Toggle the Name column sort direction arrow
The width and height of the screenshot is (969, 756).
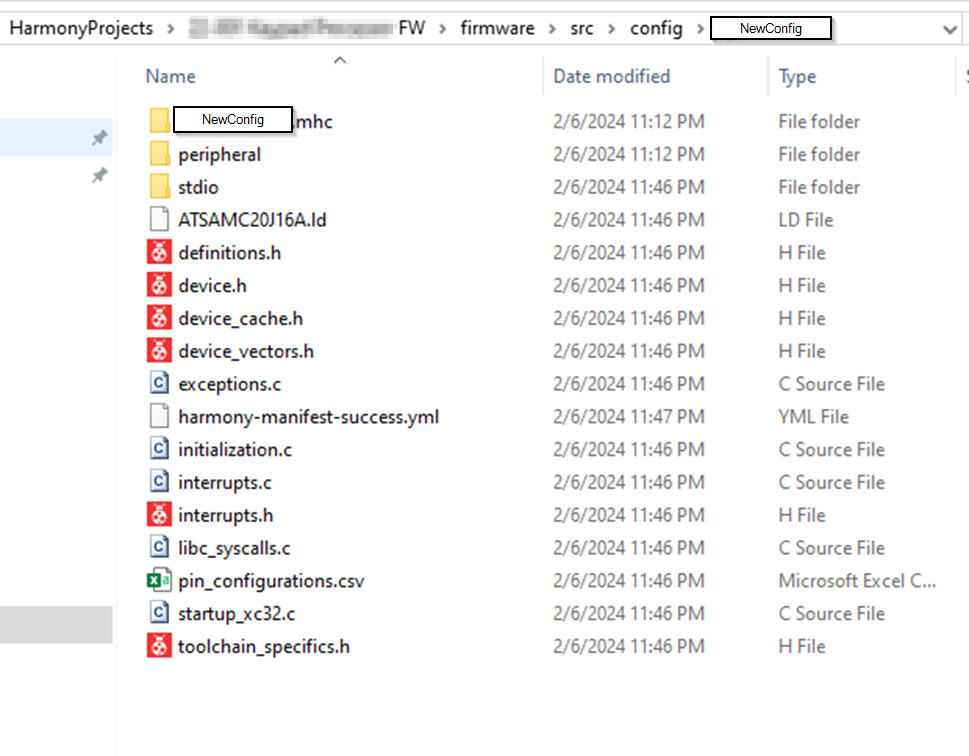coord(339,59)
